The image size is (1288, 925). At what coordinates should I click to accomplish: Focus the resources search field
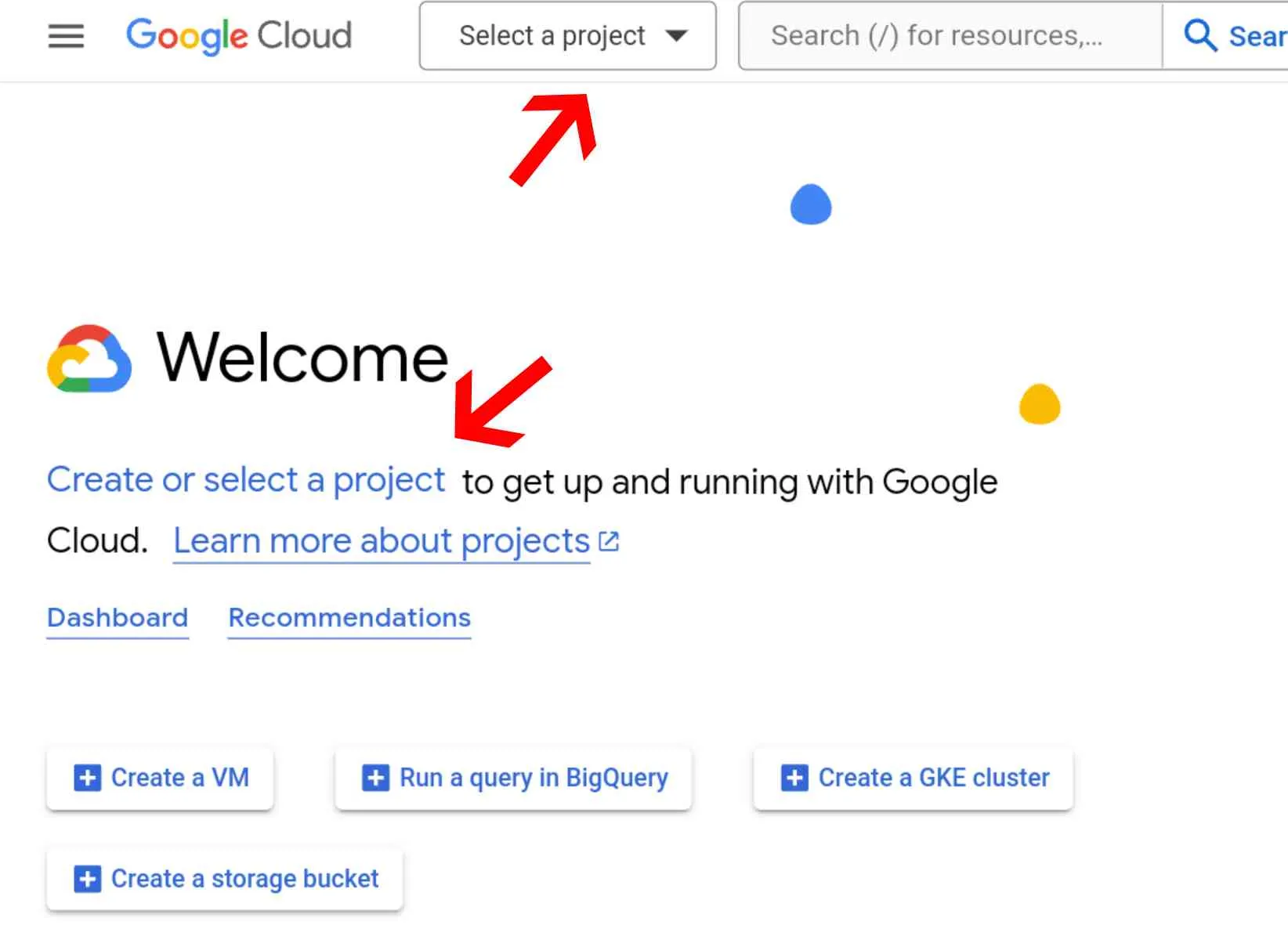(x=948, y=36)
